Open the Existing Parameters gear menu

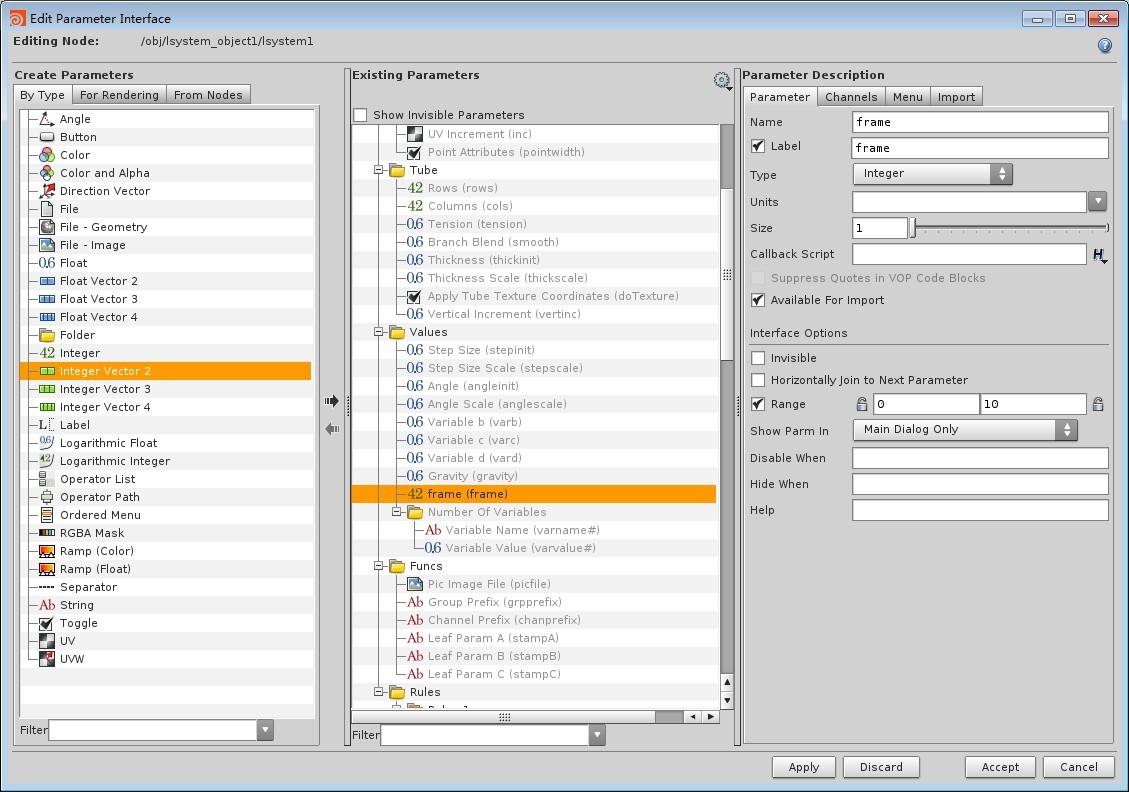(722, 80)
